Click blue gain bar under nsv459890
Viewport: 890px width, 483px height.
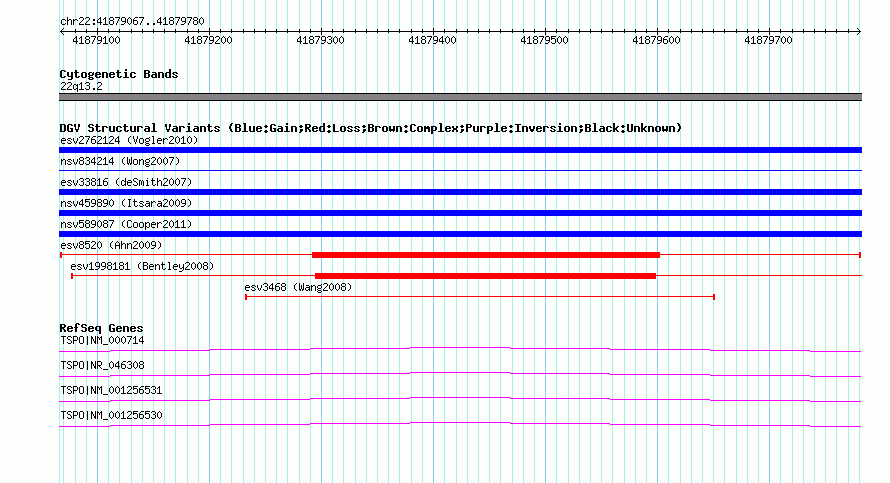460,213
